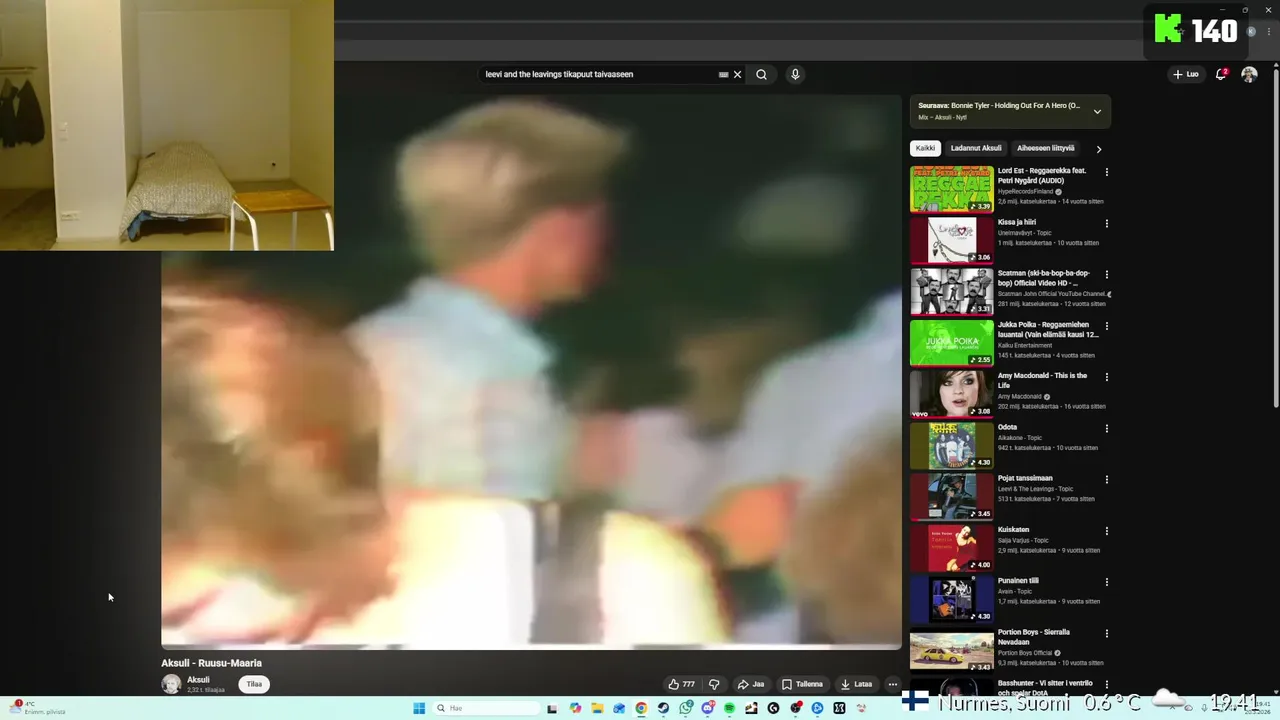Open Spotify from the taskbar
The height and width of the screenshot is (720, 1280).
(x=729, y=708)
